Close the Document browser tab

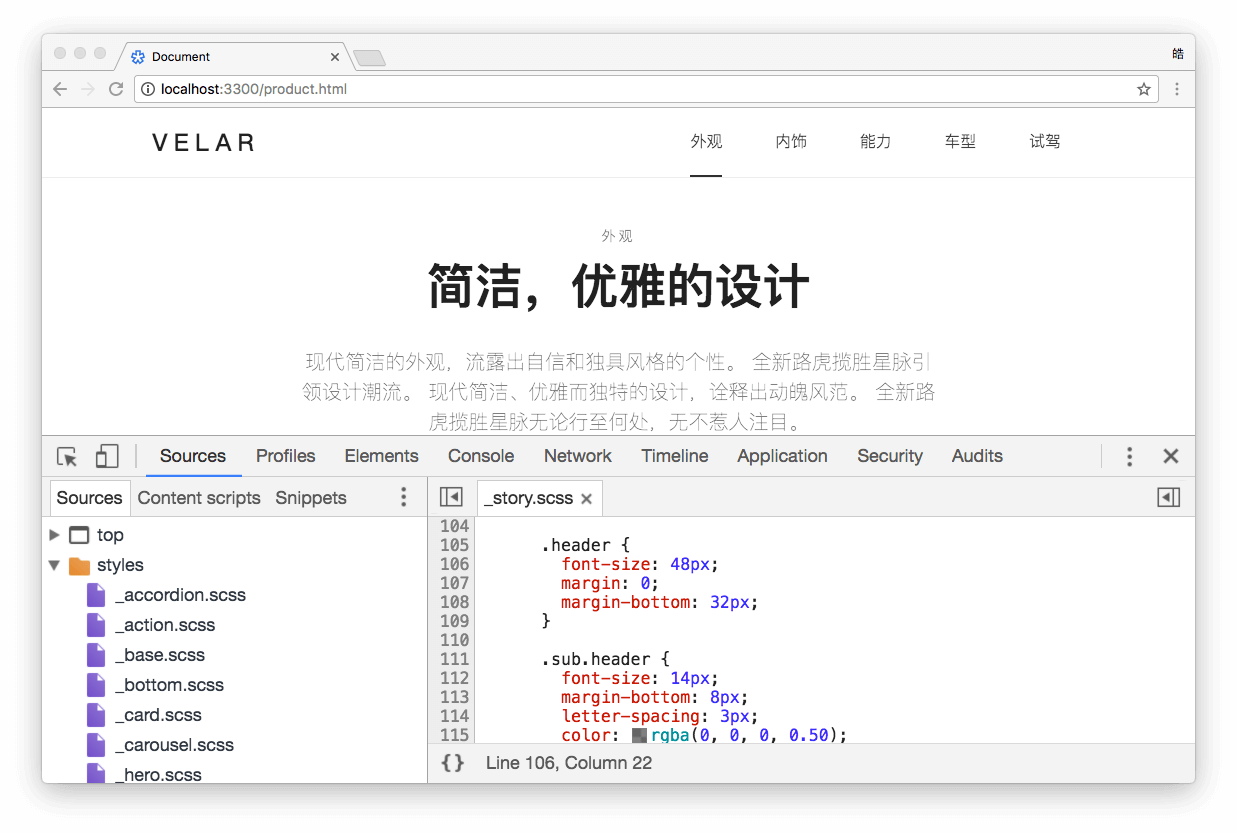coord(335,57)
